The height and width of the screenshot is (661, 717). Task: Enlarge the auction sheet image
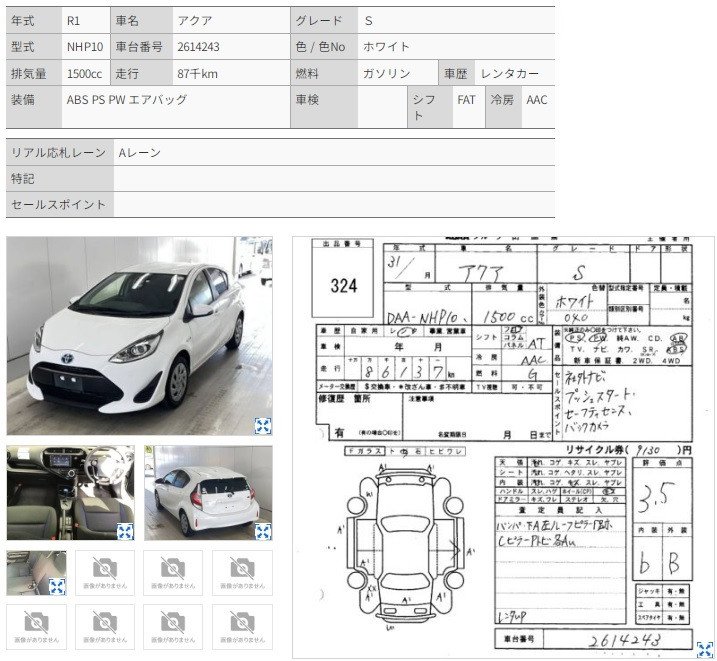point(705,650)
